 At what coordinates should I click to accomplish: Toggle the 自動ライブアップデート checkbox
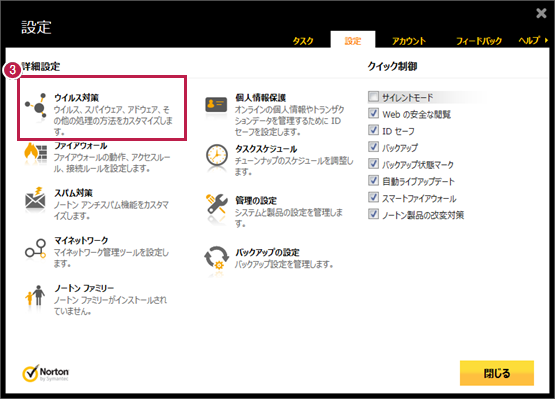coord(373,181)
